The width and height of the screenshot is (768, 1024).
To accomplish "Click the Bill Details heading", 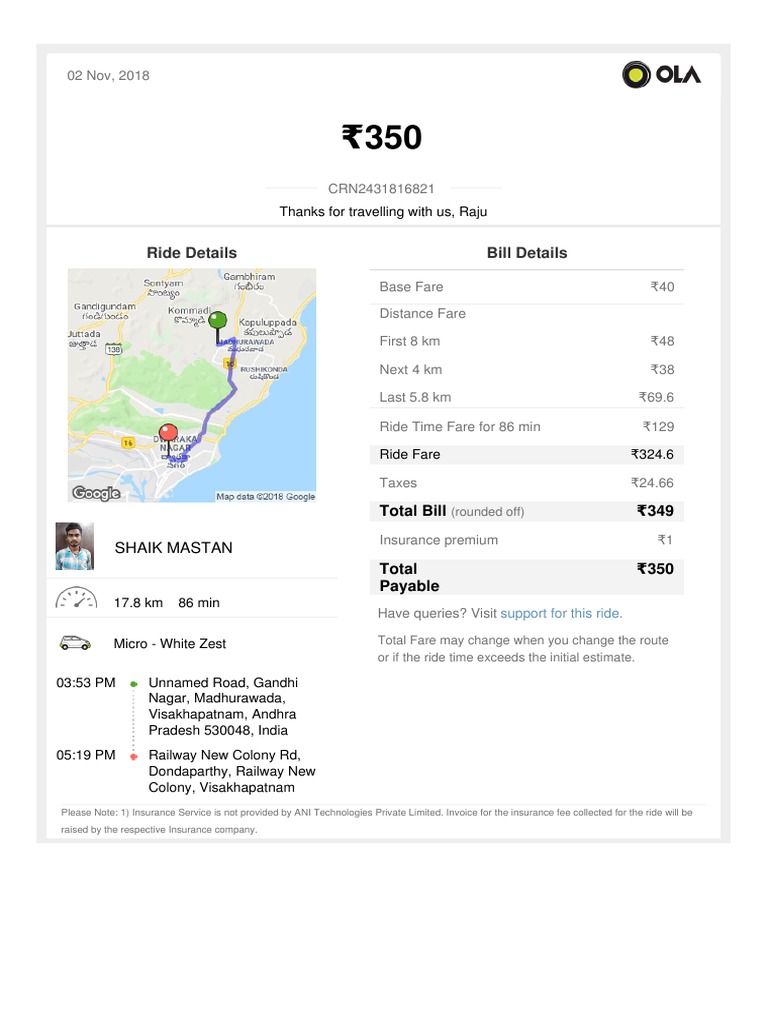I will click(x=527, y=253).
